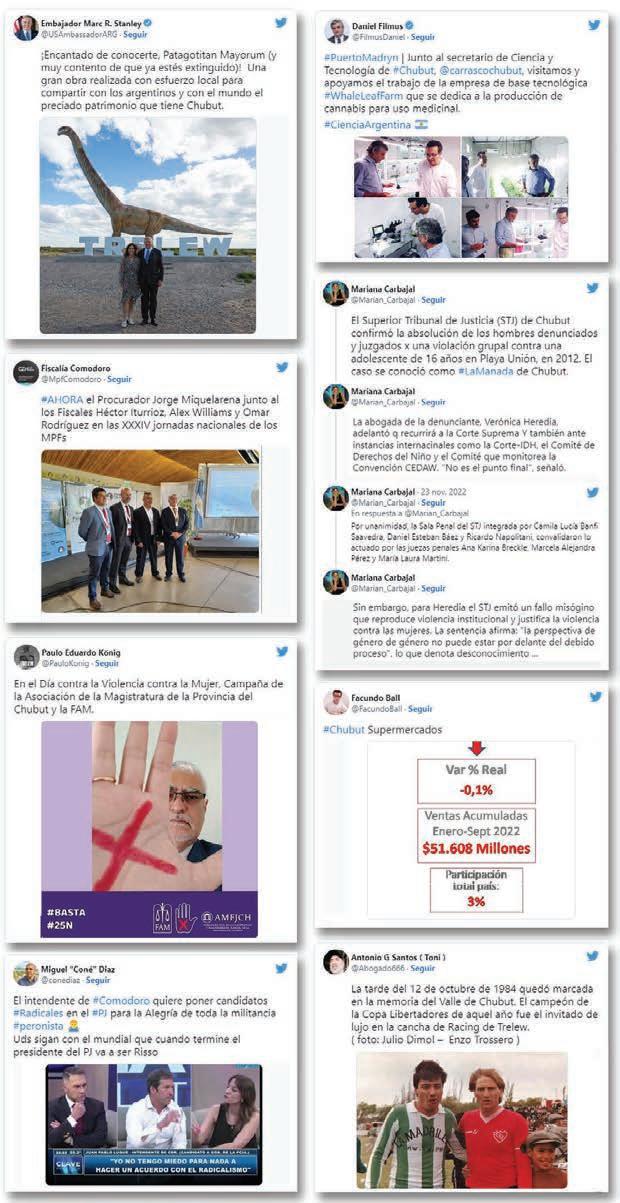Viewport: 620px width, 1203px height.
Task: Open #Radicales hashtag in Coné Díaz tweet
Action: [36, 1012]
